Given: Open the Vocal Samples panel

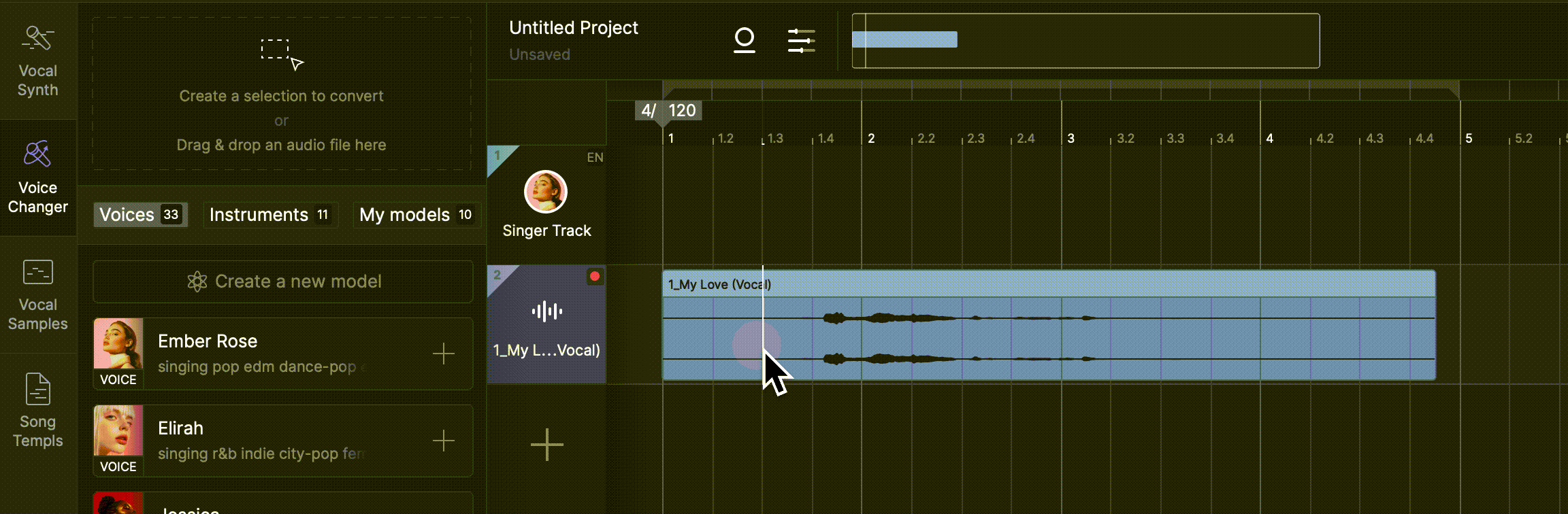Looking at the screenshot, I should pyautogui.click(x=38, y=295).
